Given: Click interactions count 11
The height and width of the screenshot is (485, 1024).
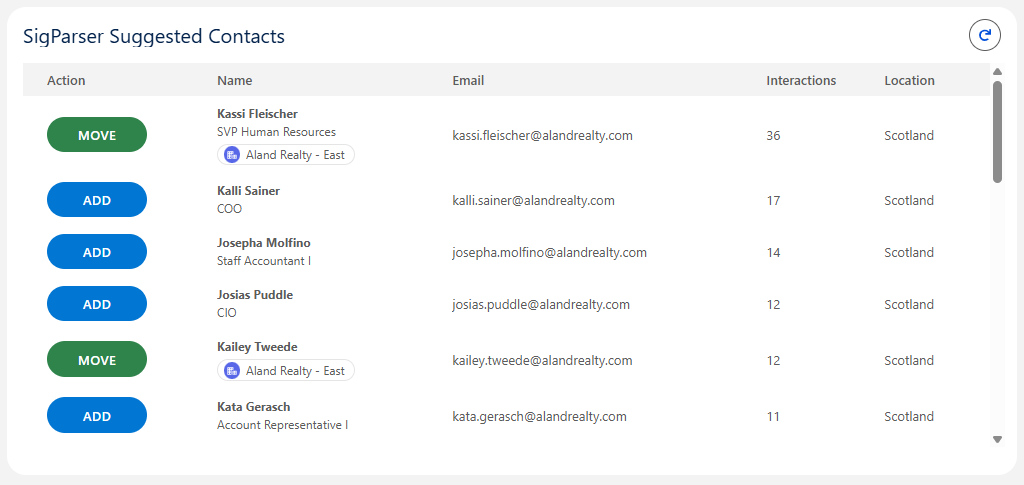Looking at the screenshot, I should (773, 416).
